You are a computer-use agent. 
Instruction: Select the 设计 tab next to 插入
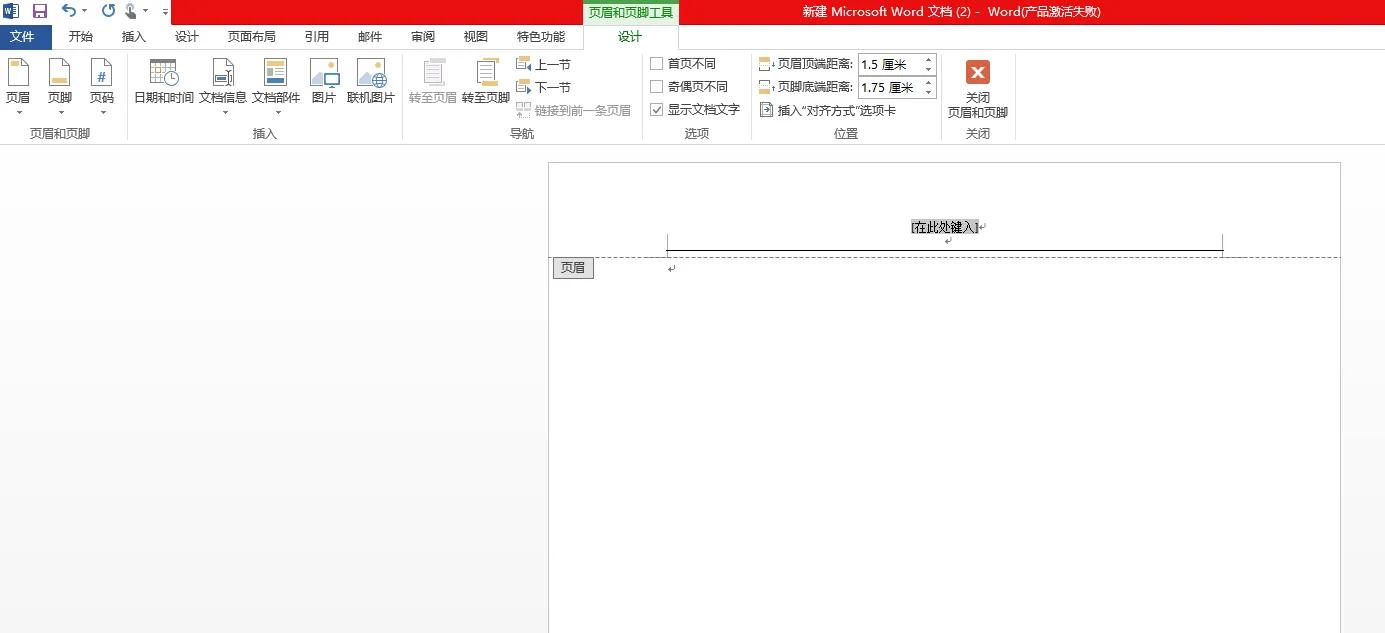coord(187,37)
